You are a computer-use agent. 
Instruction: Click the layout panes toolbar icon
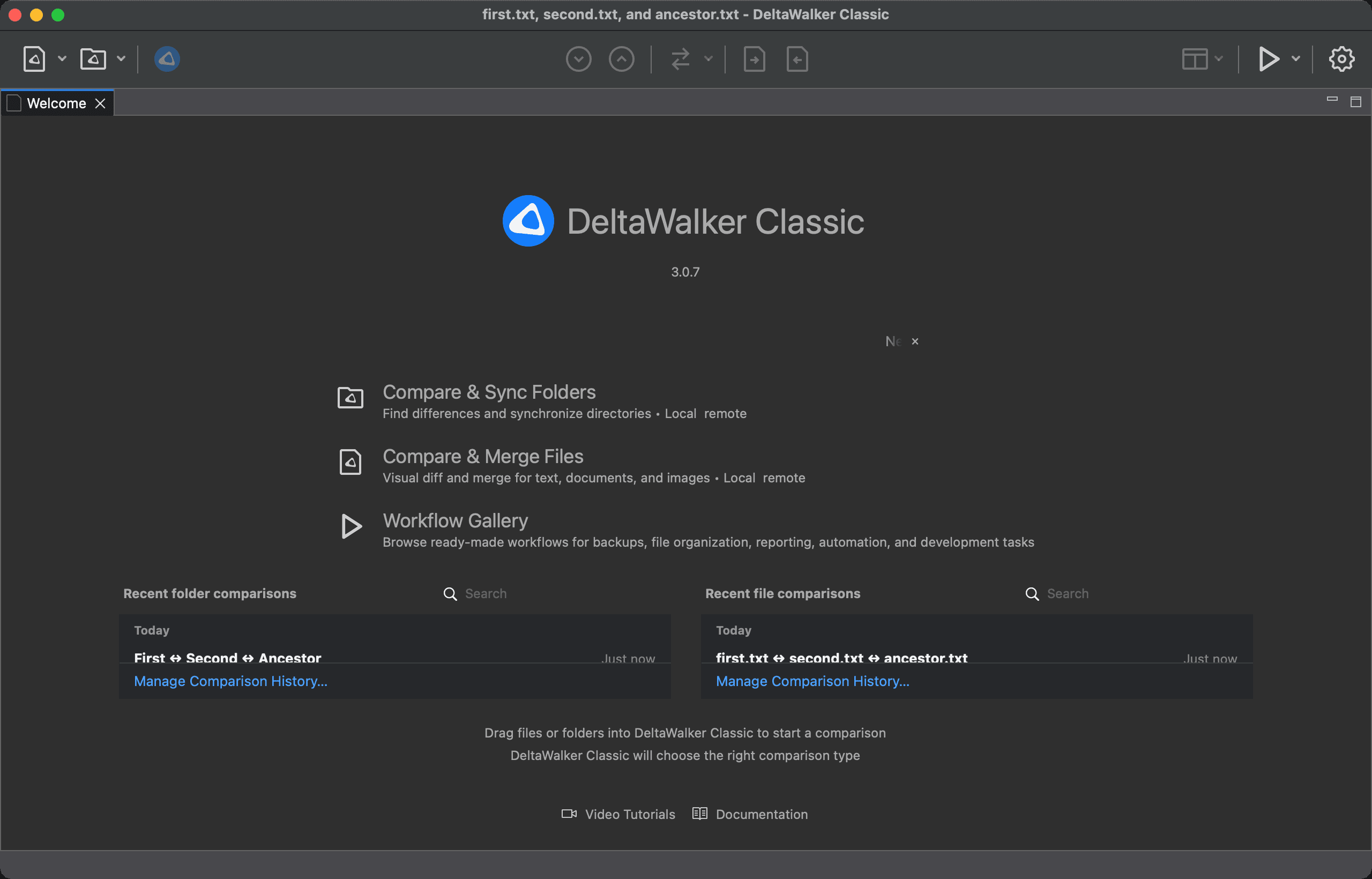click(x=1195, y=59)
